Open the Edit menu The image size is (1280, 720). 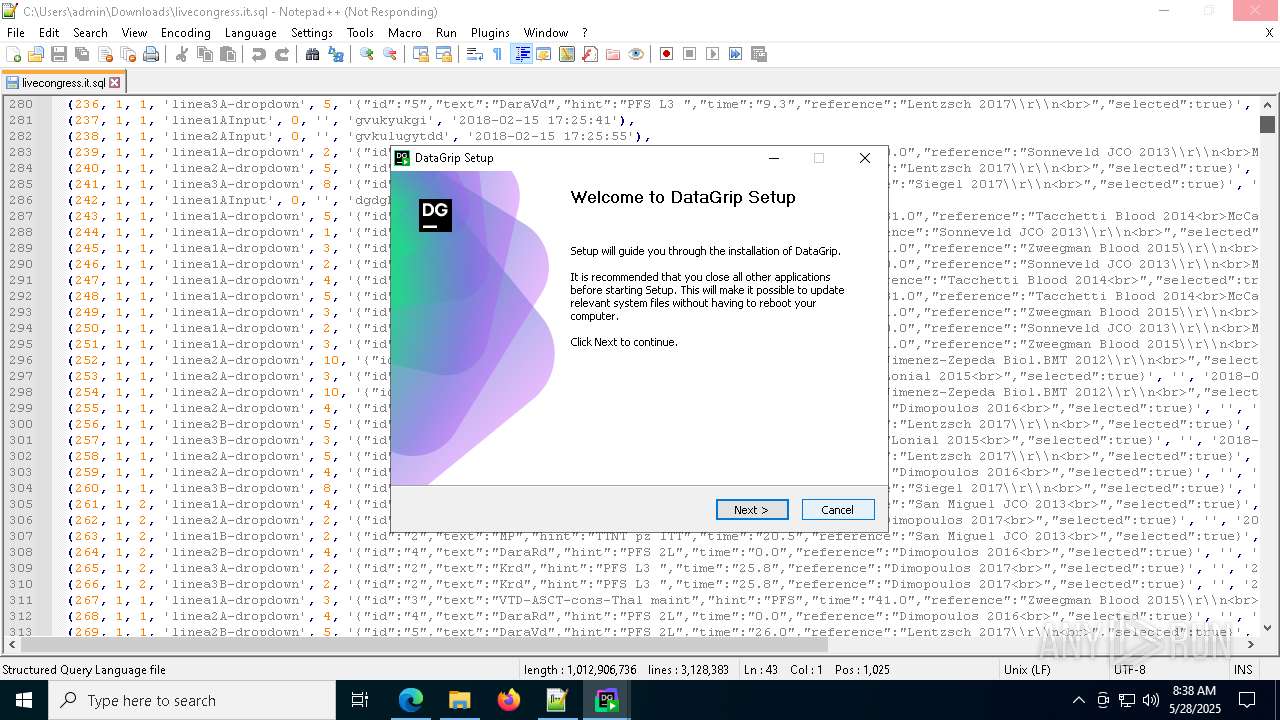point(49,33)
